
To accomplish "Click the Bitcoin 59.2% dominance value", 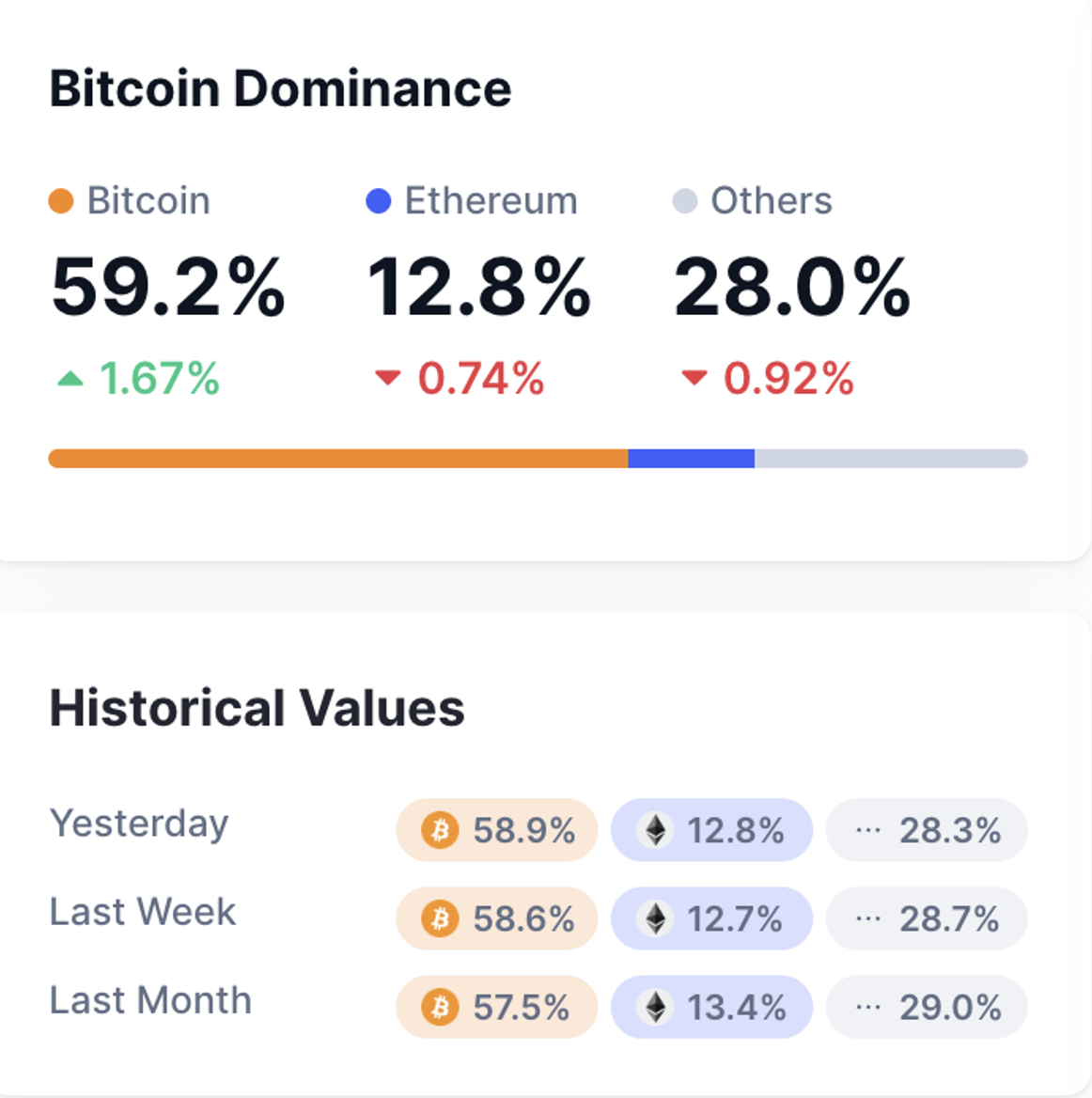I will pyautogui.click(x=168, y=288).
